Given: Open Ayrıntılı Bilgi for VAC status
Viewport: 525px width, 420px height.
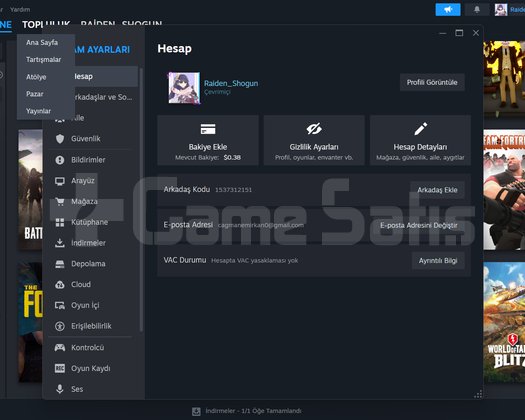Looking at the screenshot, I should [x=438, y=261].
